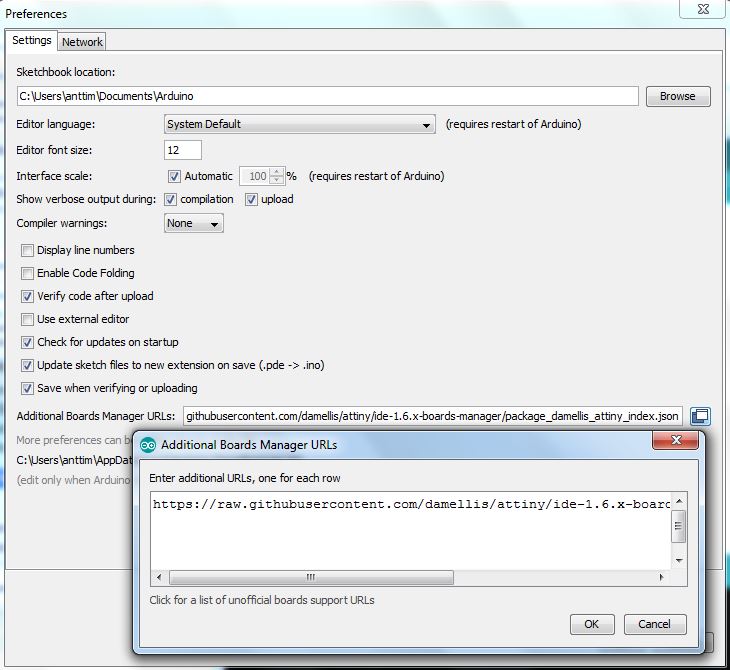This screenshot has width=730, height=670.
Task: Switch to the Network tab
Action: click(x=82, y=42)
